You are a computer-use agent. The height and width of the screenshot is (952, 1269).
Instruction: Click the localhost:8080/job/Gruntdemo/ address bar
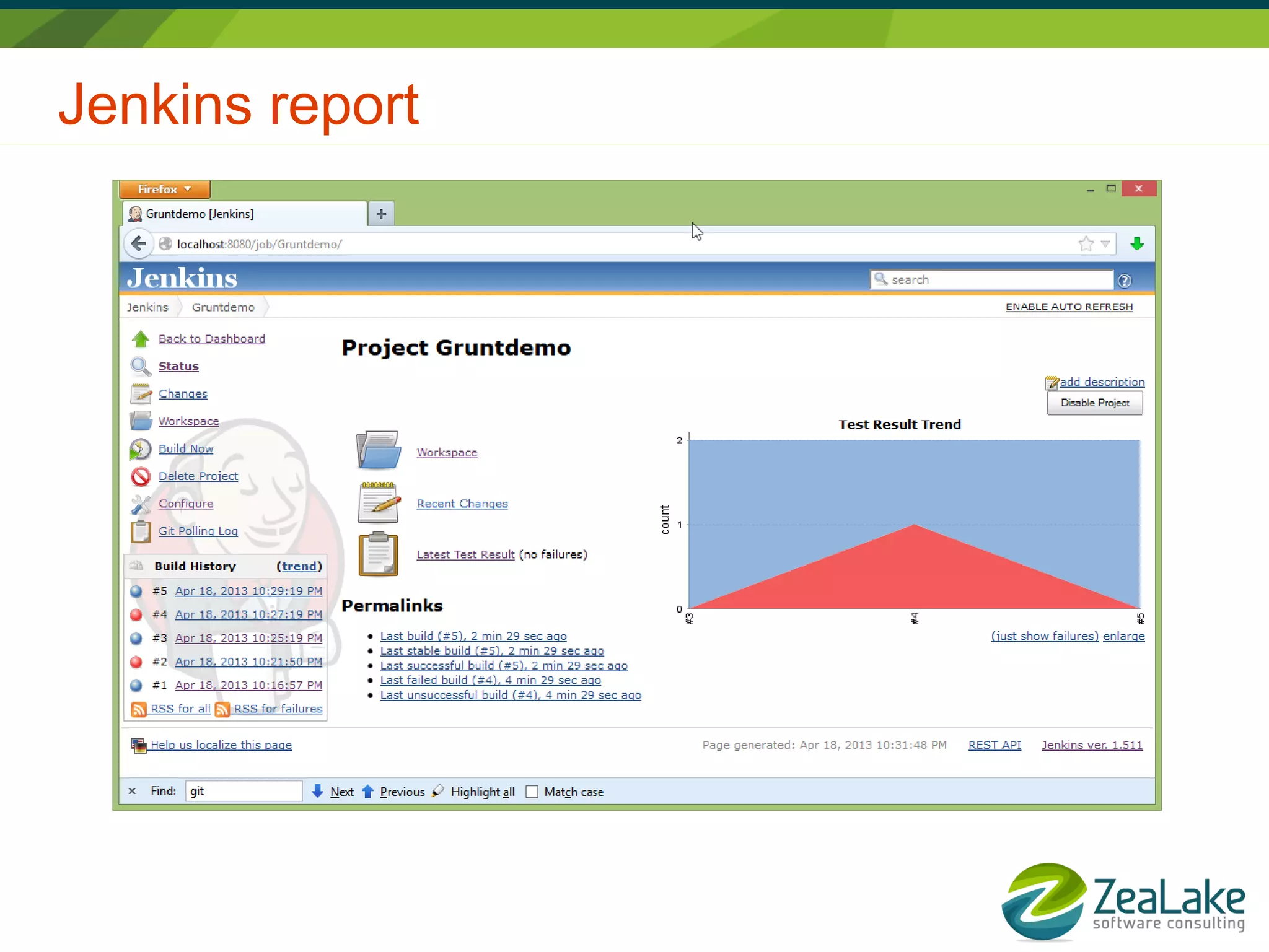pyautogui.click(x=620, y=244)
